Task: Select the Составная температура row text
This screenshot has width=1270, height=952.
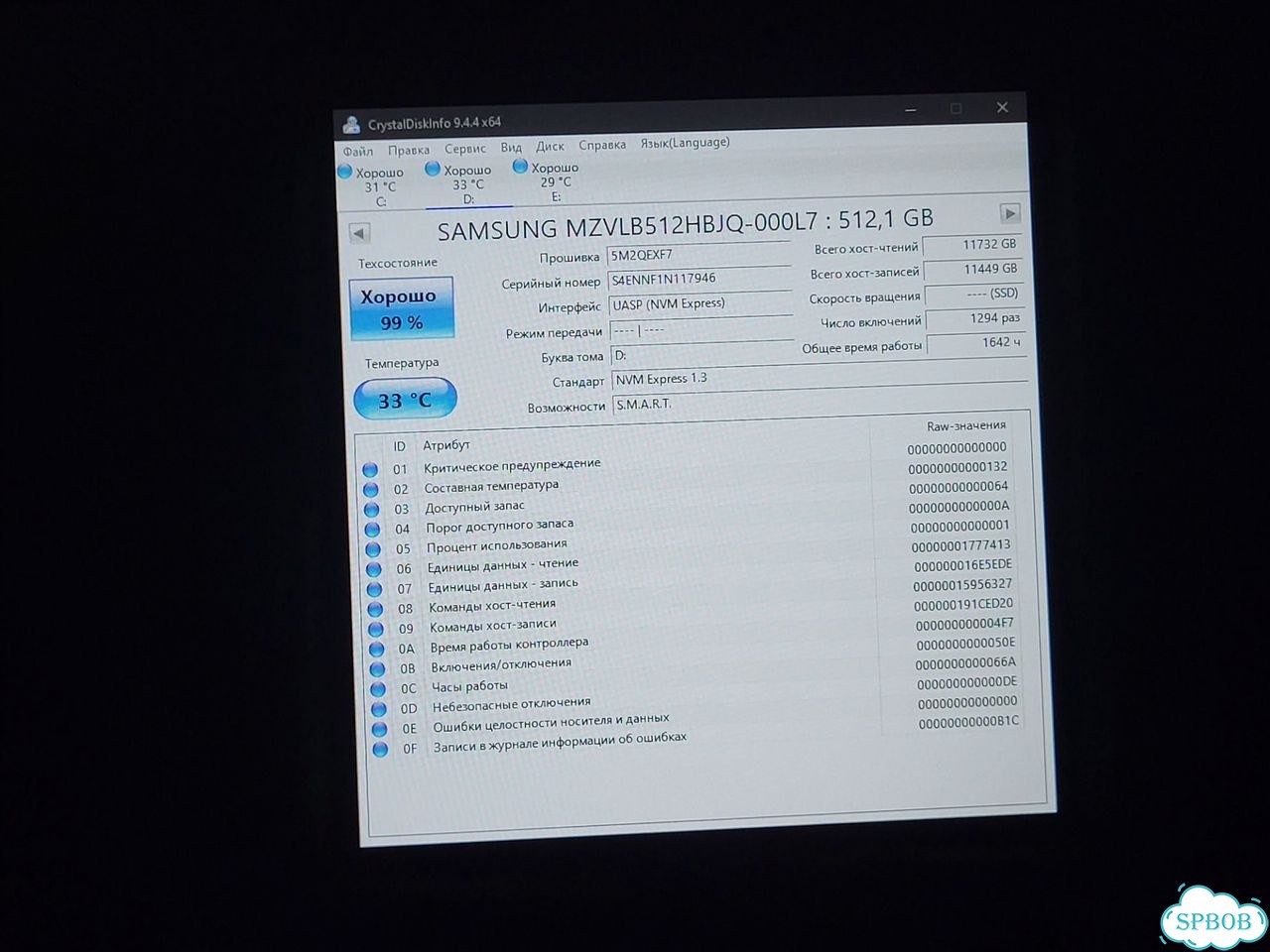Action: 491,486
